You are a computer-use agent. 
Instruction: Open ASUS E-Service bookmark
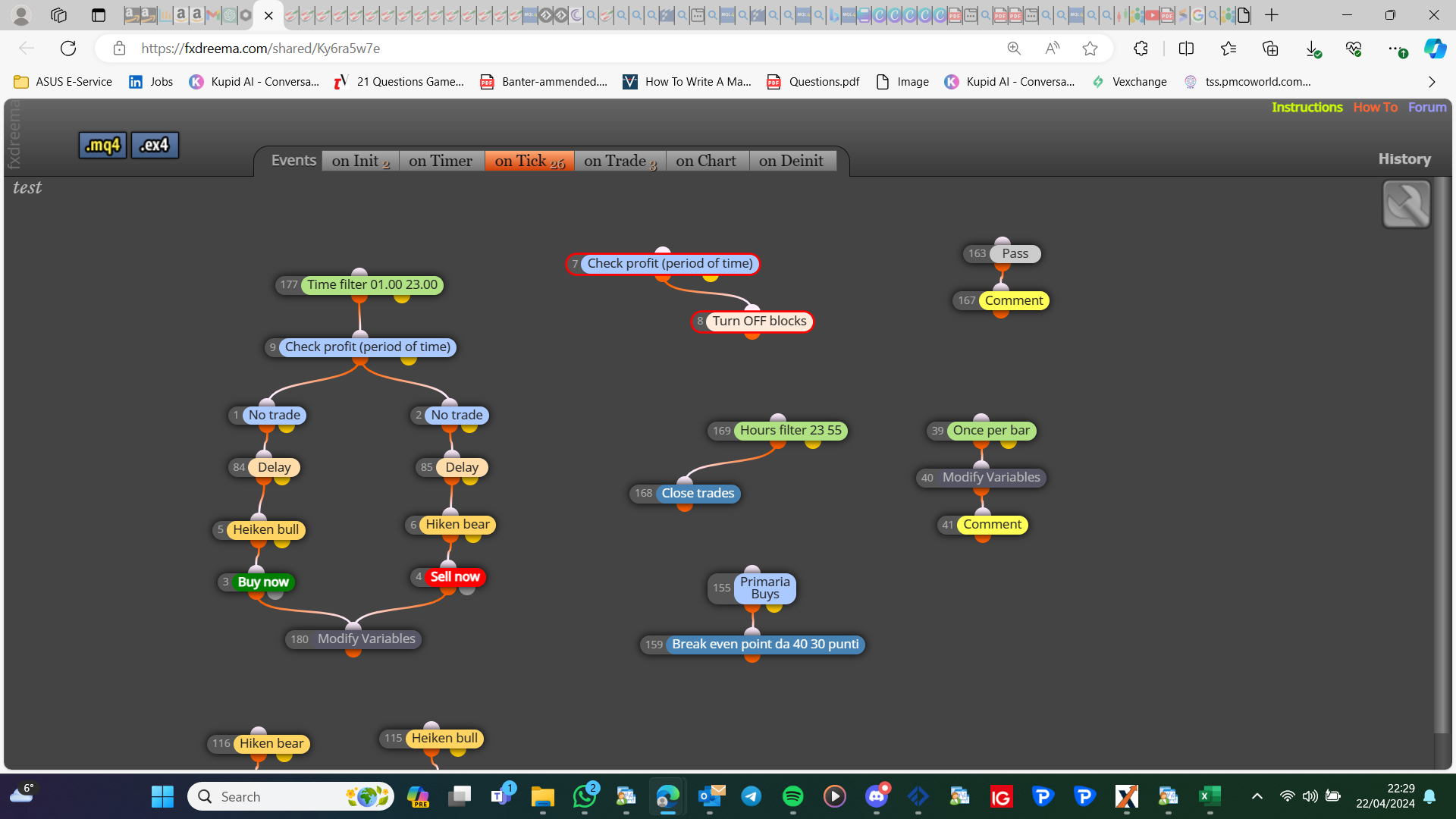63,82
